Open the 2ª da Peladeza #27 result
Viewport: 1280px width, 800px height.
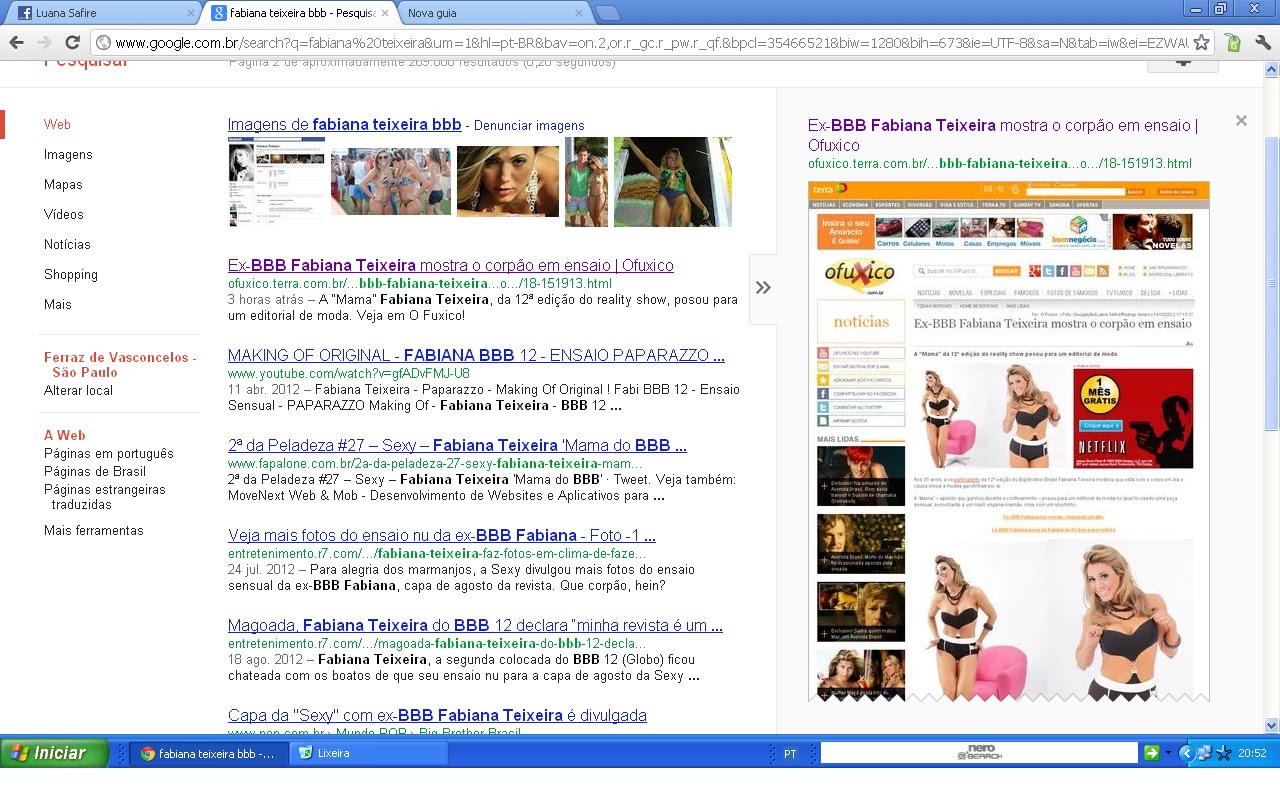coord(457,446)
